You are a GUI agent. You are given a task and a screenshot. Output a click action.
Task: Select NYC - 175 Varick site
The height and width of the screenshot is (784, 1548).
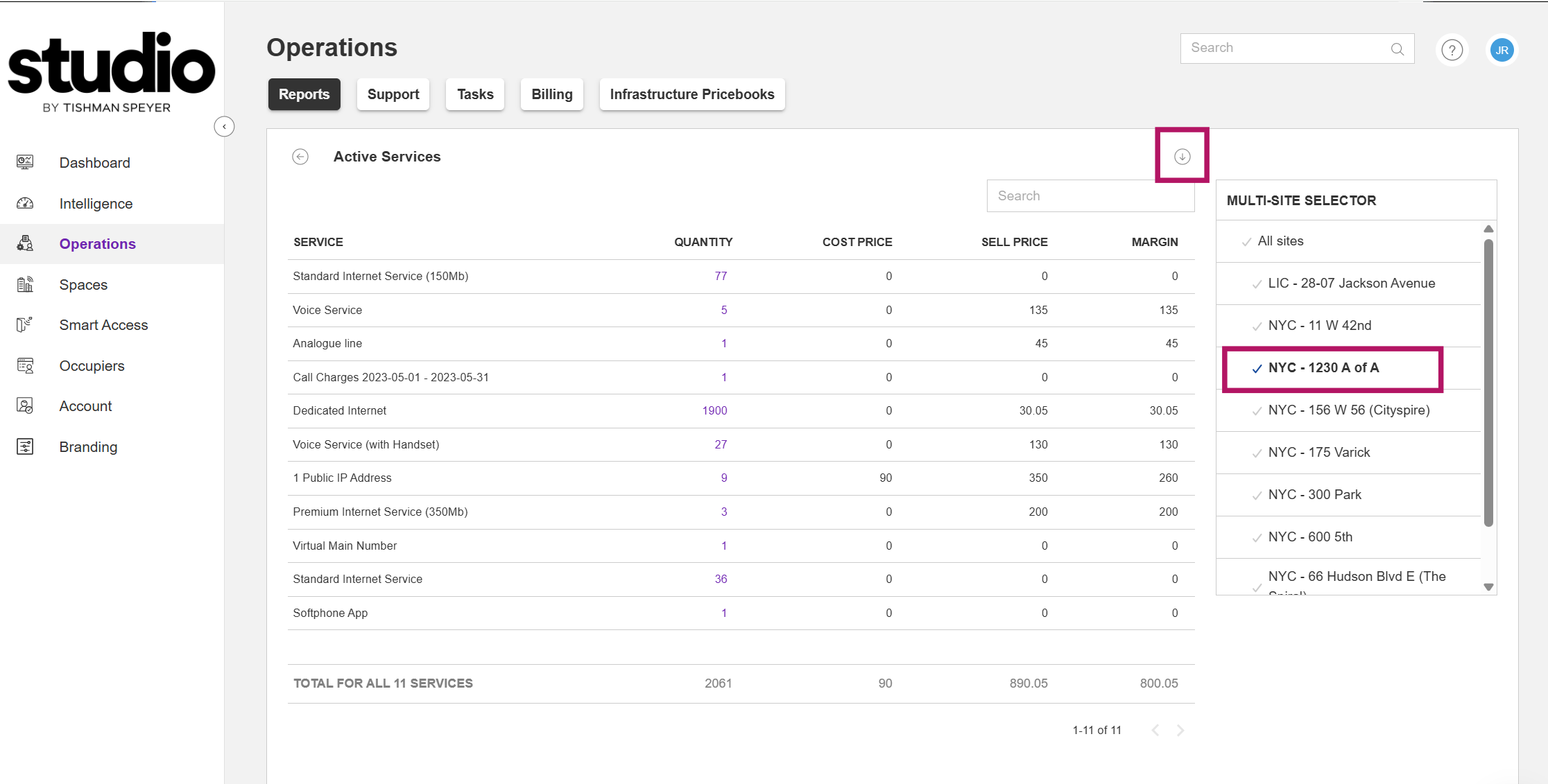pyautogui.click(x=1318, y=453)
